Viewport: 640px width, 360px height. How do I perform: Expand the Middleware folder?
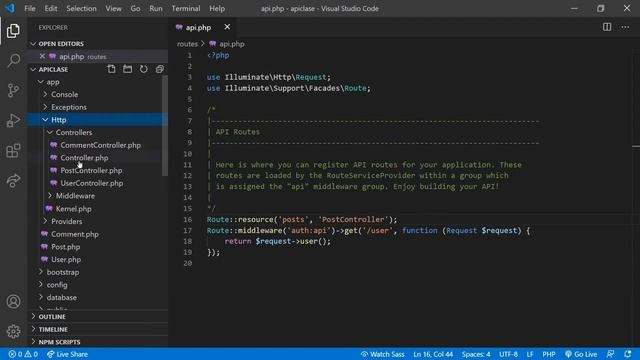98,196
